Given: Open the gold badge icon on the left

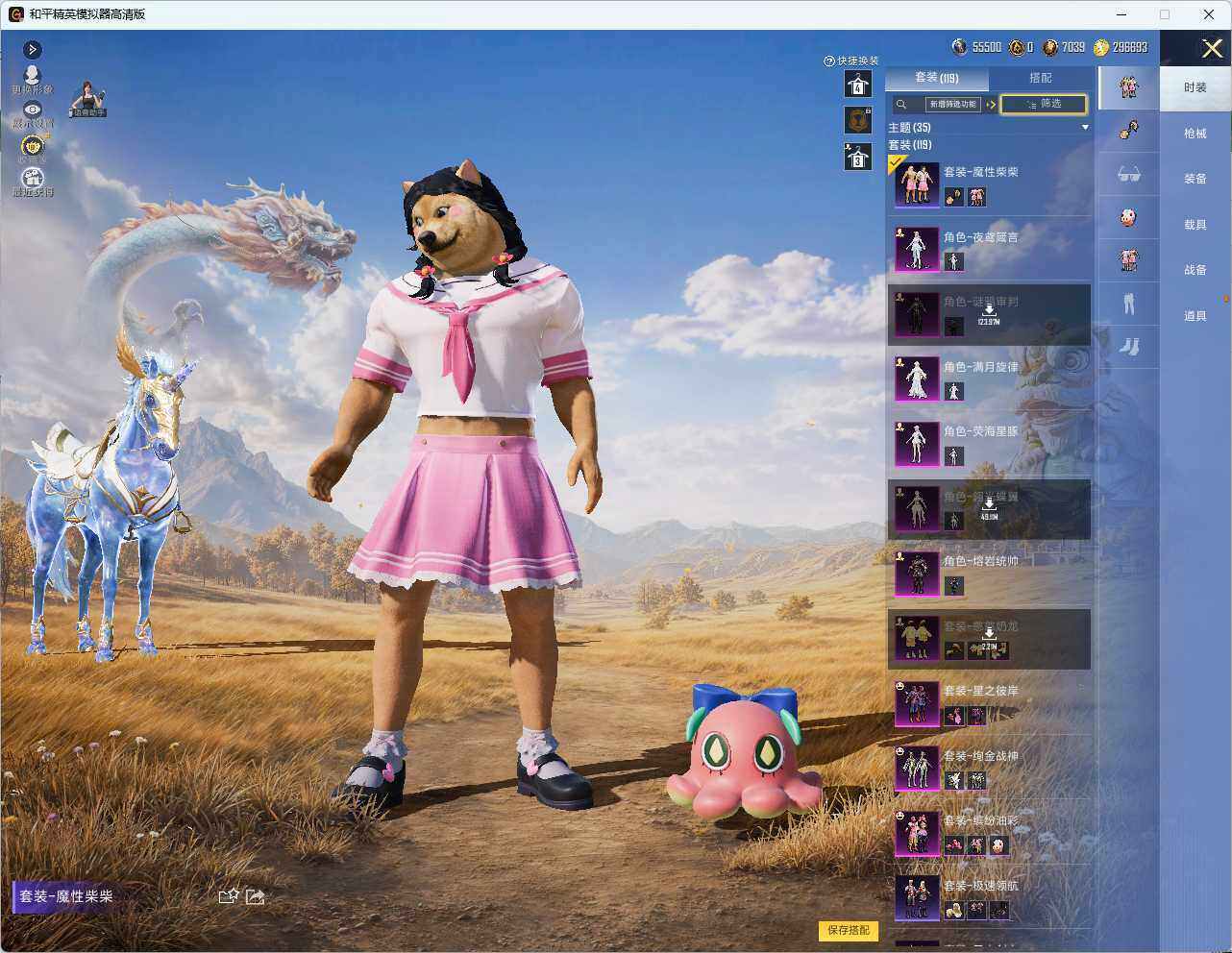Looking at the screenshot, I should (33, 146).
